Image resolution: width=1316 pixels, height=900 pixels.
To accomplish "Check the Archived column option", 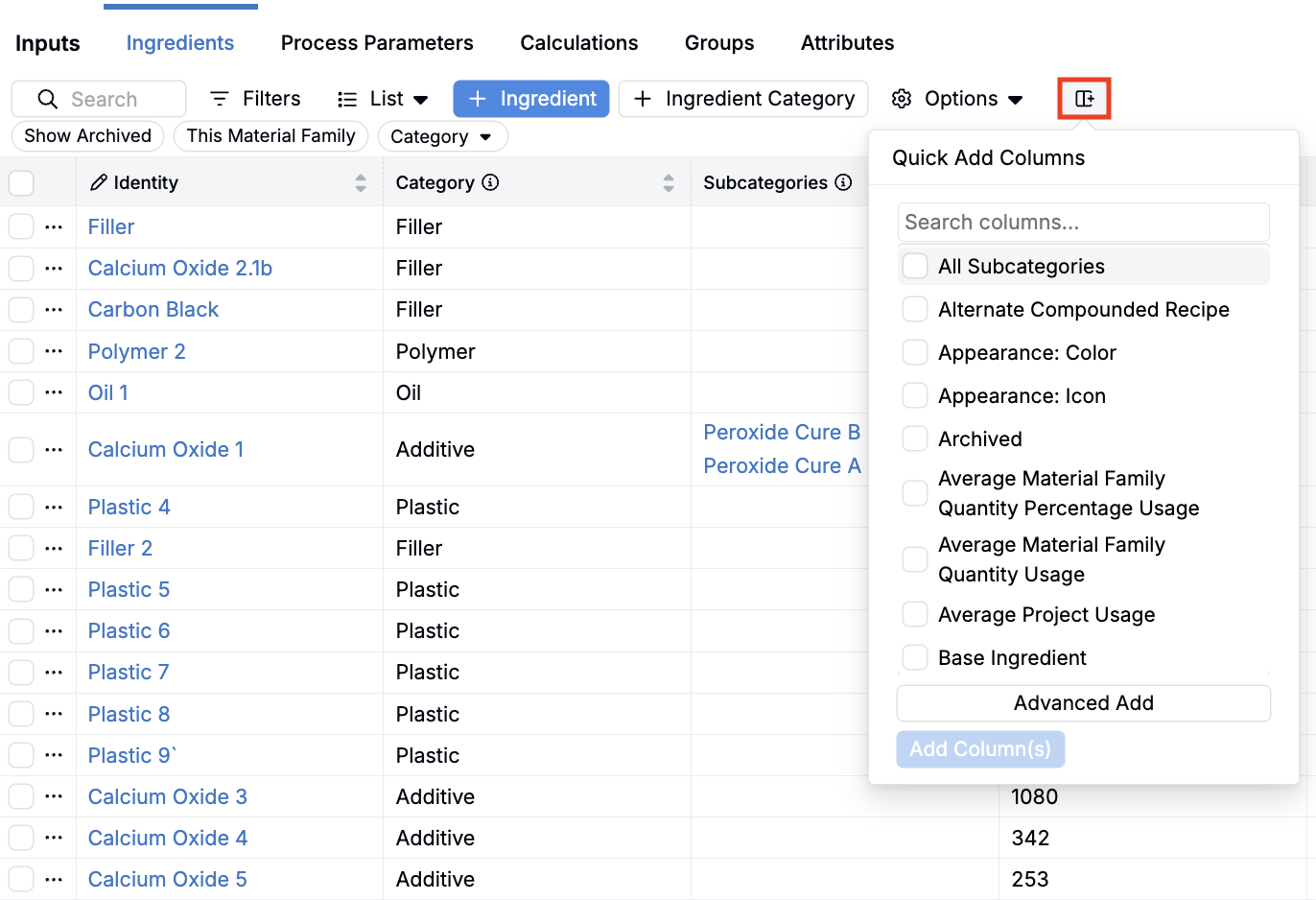I will pyautogui.click(x=915, y=438).
